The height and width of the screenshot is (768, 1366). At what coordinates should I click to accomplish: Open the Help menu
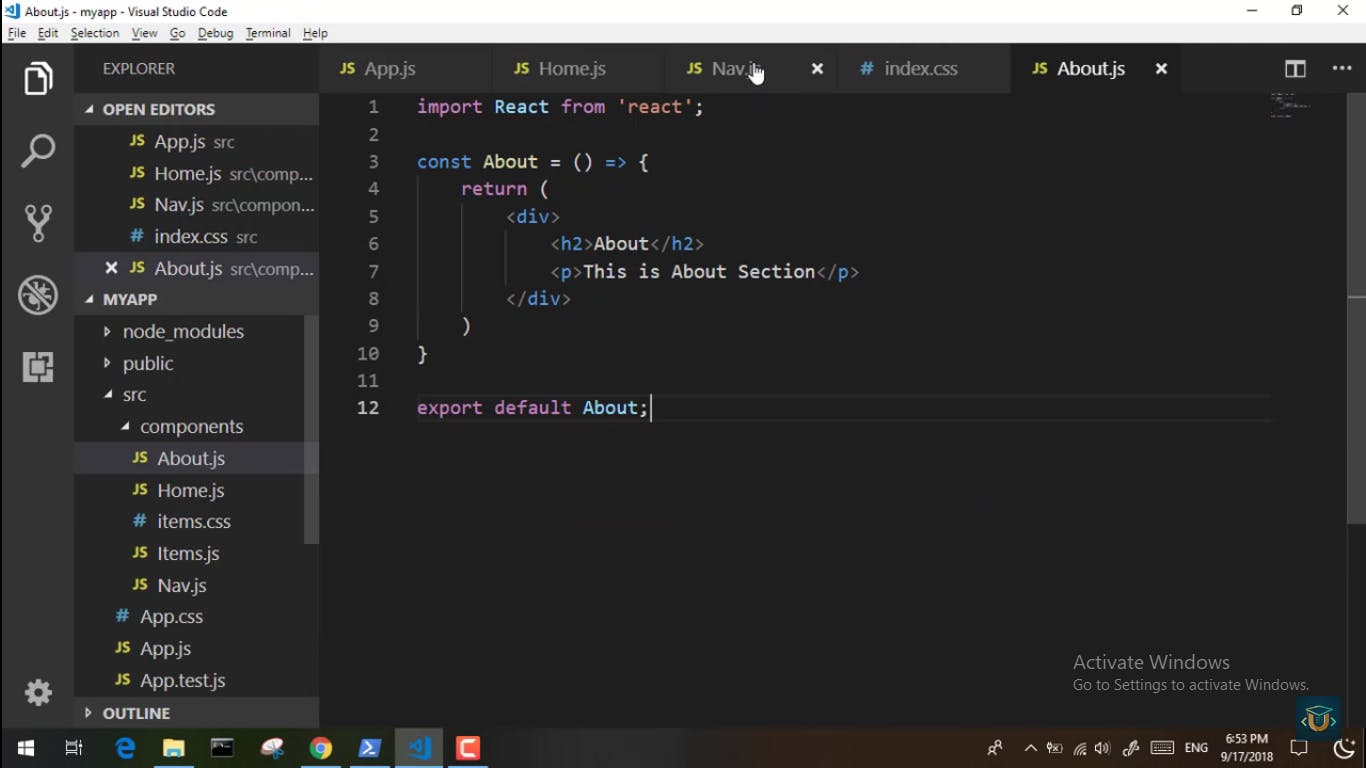(315, 33)
